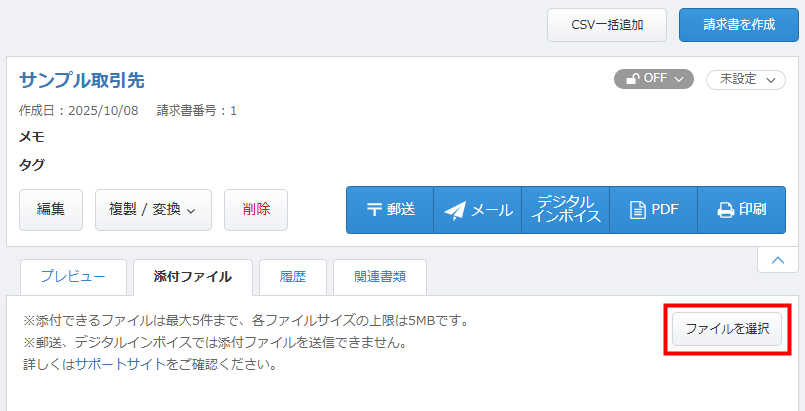Image resolution: width=805 pixels, height=411 pixels.
Task: Send as デジタルインボイス
Action: coord(566,210)
